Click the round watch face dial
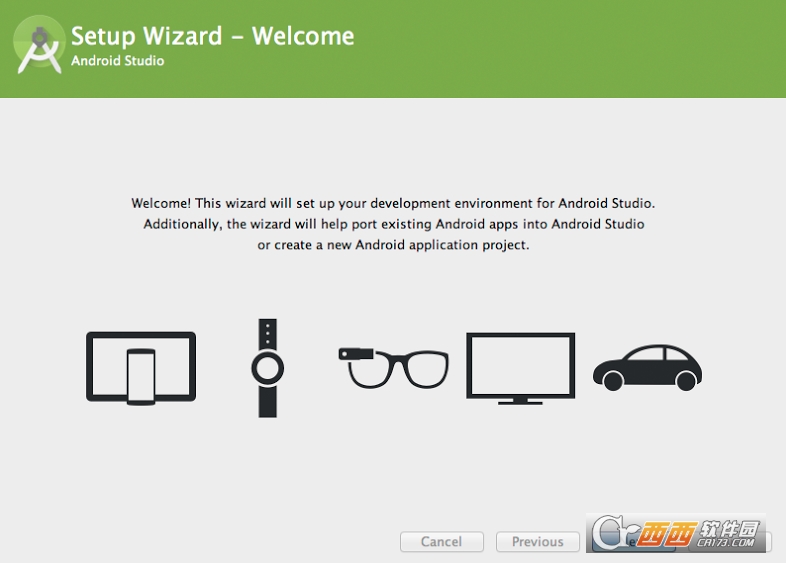 [x=267, y=369]
